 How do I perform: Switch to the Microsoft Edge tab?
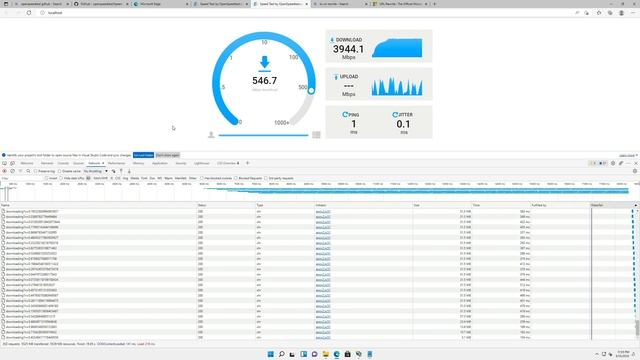pos(161,4)
